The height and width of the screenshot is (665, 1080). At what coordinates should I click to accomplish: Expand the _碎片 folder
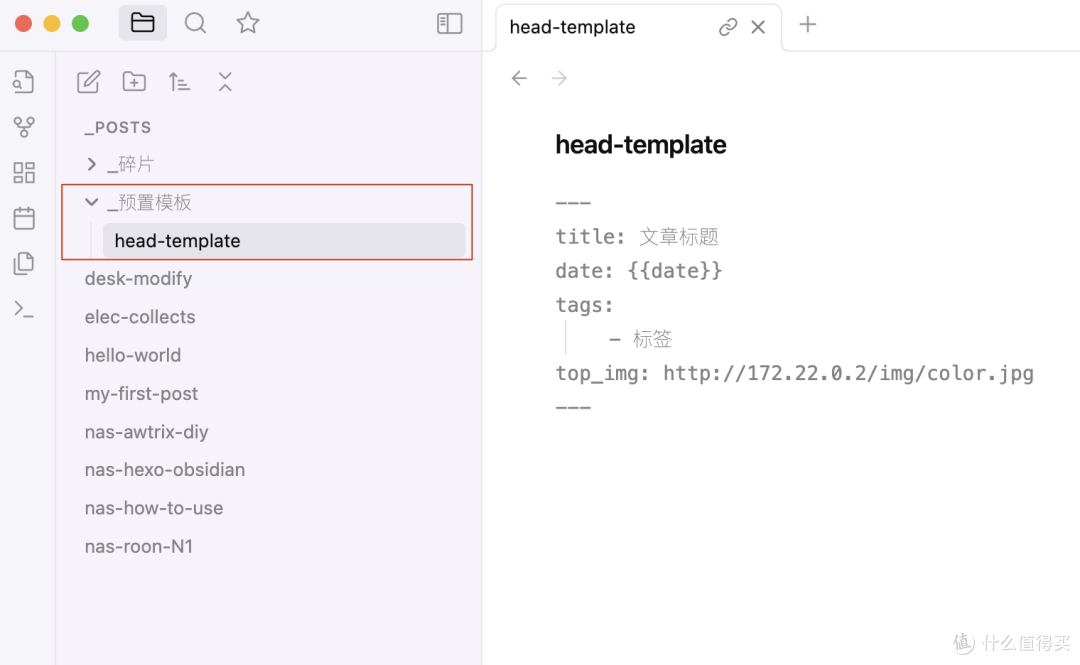[91, 163]
